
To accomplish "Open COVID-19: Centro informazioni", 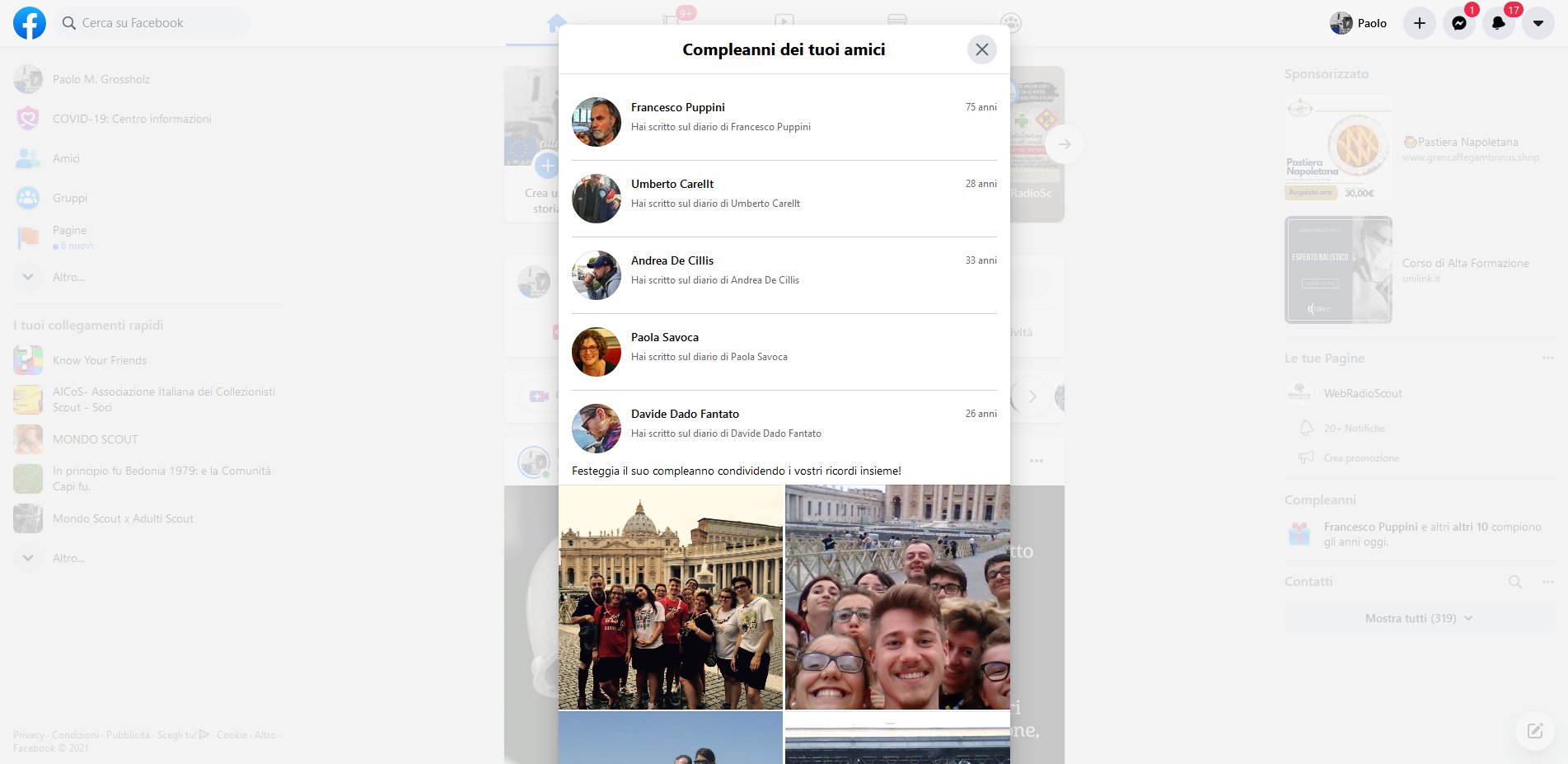I will [148, 119].
